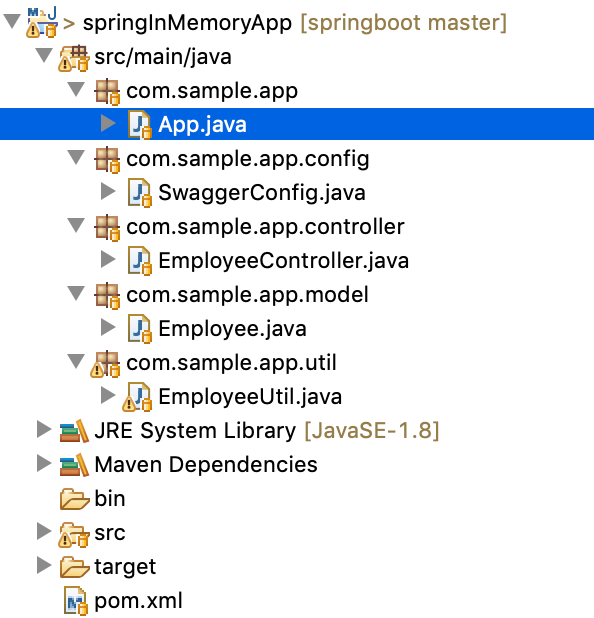Screen dimensions: 594x618
Task: Select the src folder name
Action: (110, 533)
